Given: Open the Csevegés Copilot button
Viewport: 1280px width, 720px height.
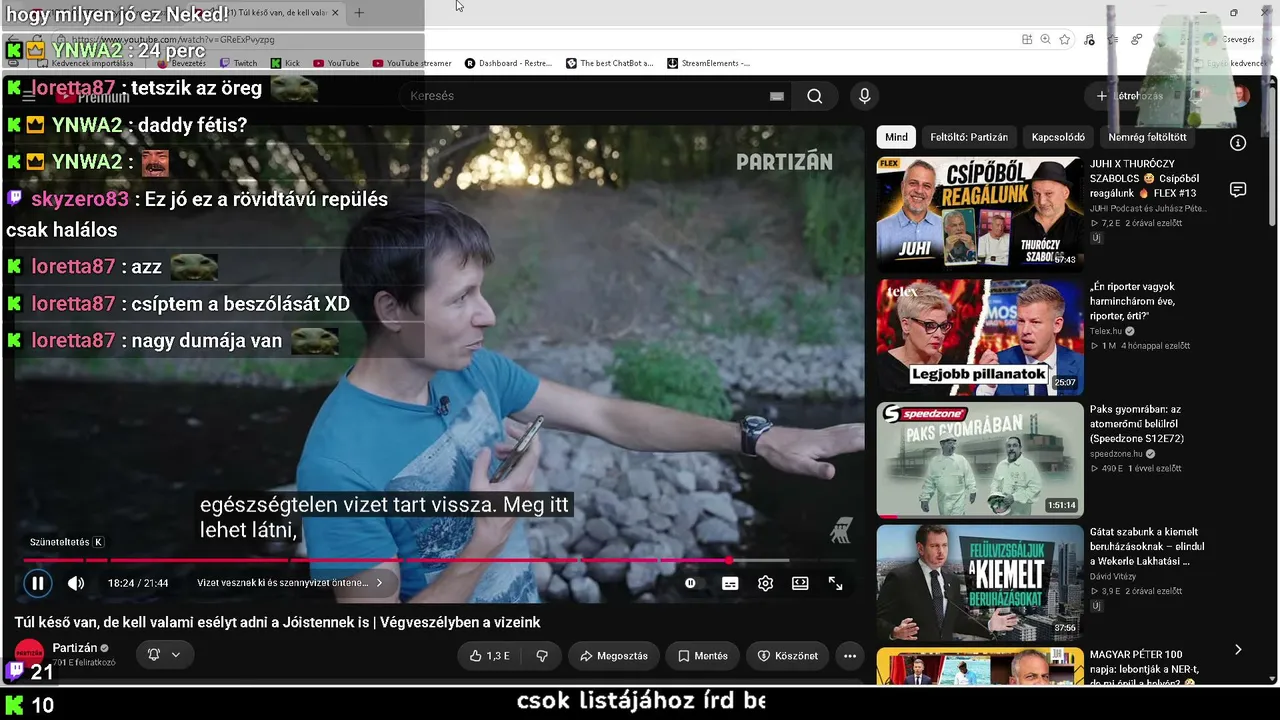Looking at the screenshot, I should pos(1229,40).
